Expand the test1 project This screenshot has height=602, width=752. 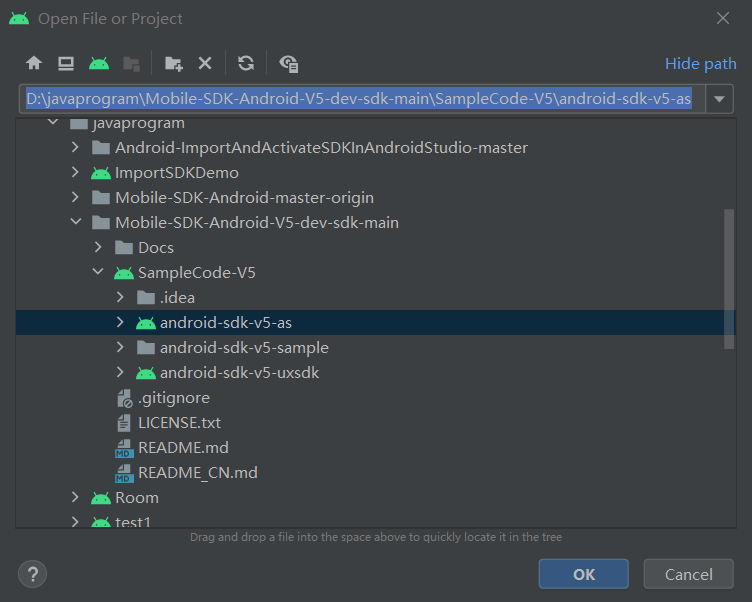tap(75, 521)
